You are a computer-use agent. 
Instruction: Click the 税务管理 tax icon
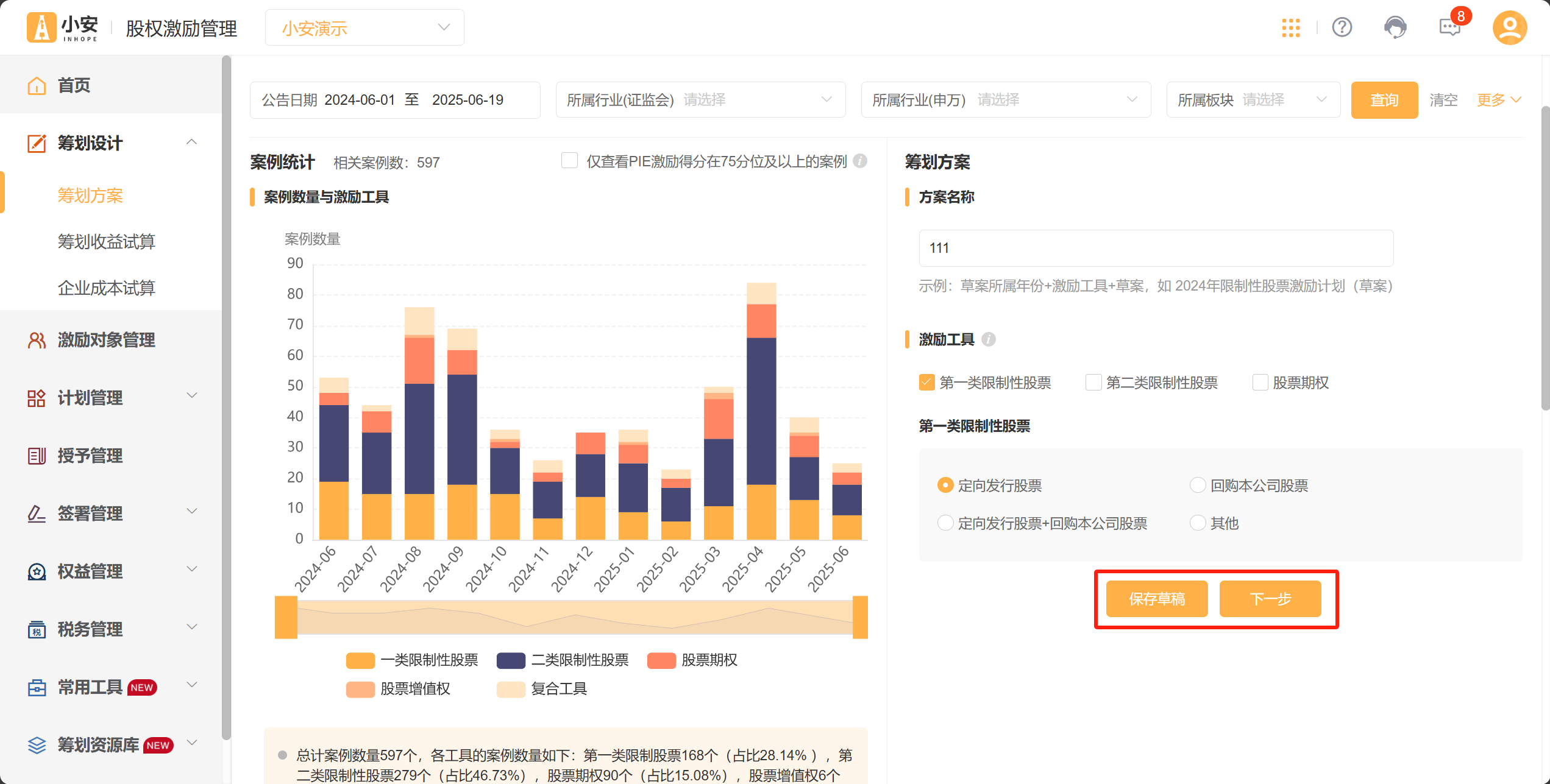[37, 629]
